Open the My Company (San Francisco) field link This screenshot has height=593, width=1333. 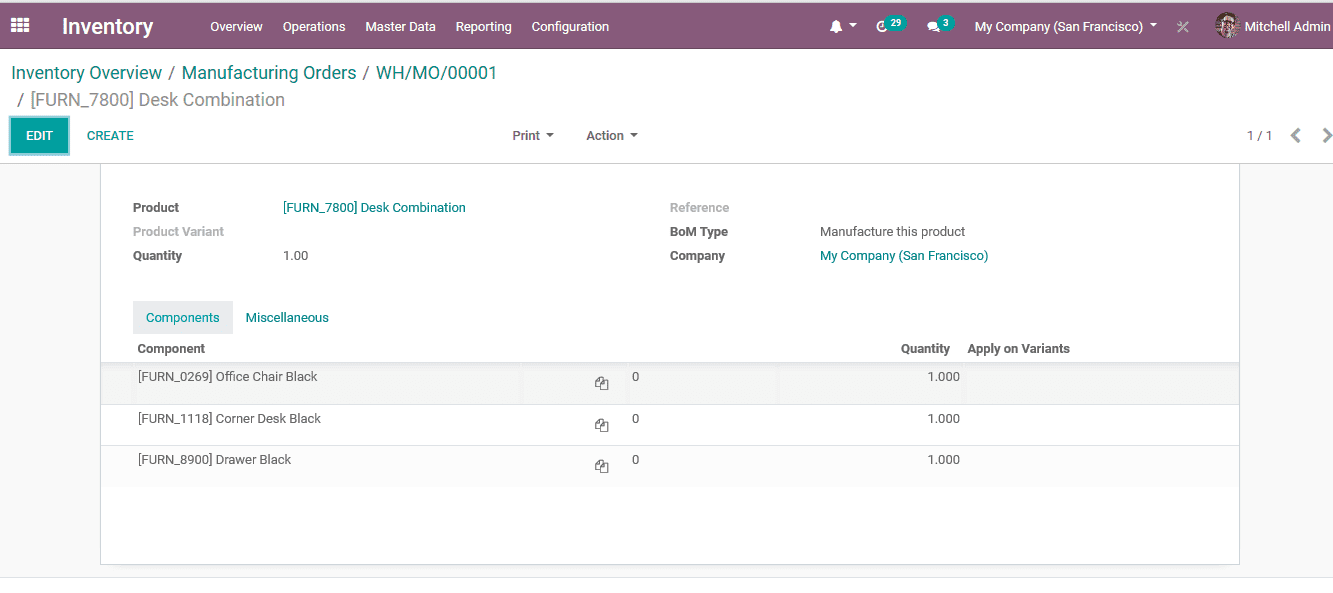(904, 256)
